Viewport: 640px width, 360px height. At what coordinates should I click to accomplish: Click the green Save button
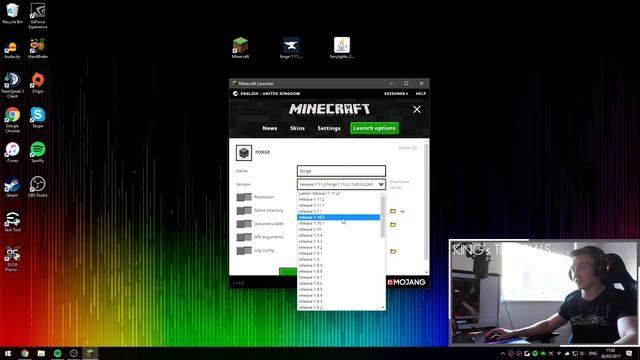288,272
